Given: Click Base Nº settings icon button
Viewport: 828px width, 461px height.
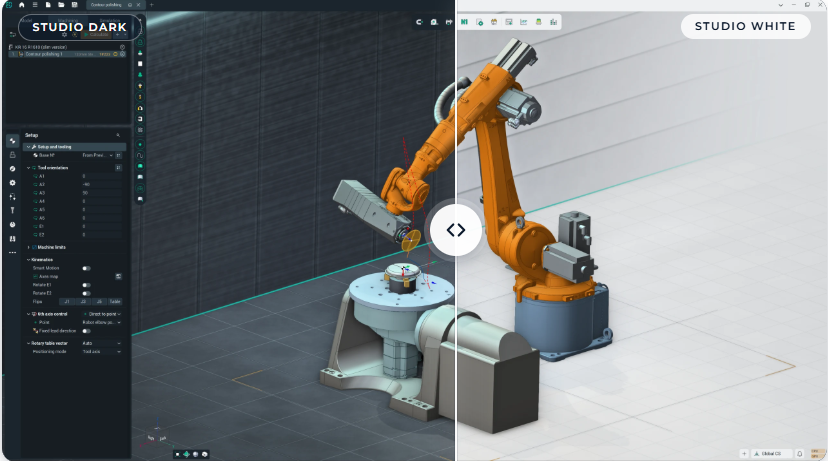Looking at the screenshot, I should pyautogui.click(x=118, y=155).
